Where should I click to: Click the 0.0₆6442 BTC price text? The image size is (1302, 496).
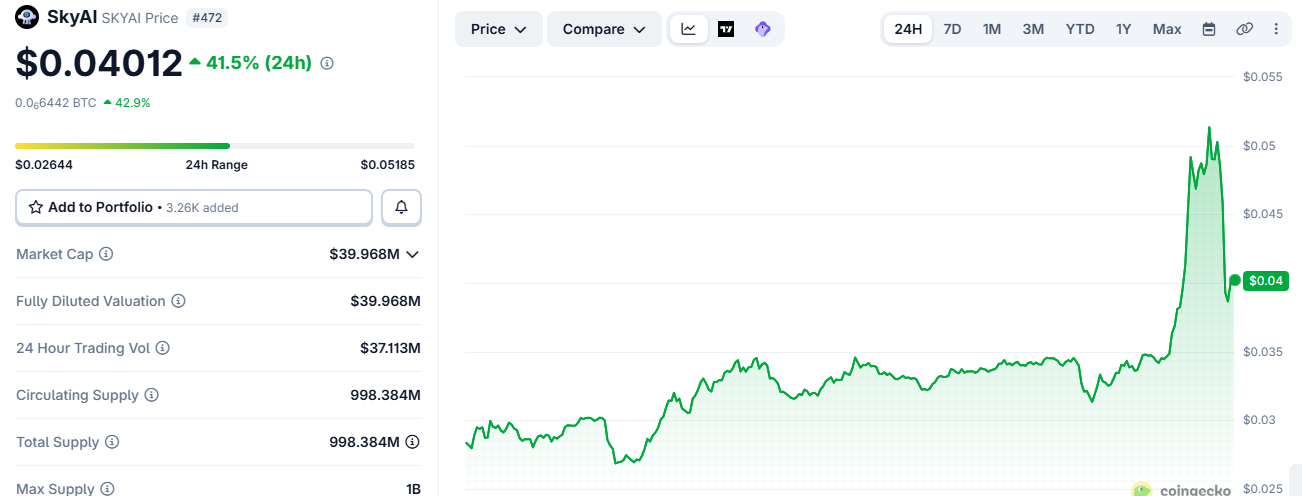click(56, 102)
